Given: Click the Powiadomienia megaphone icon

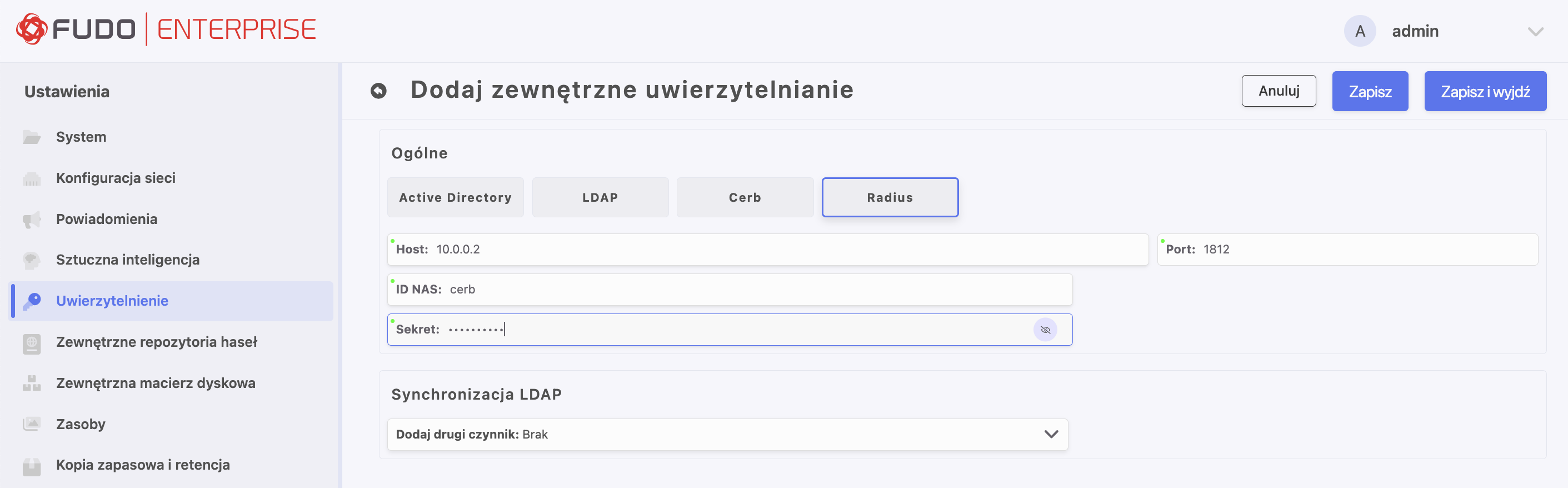Looking at the screenshot, I should pos(32,220).
